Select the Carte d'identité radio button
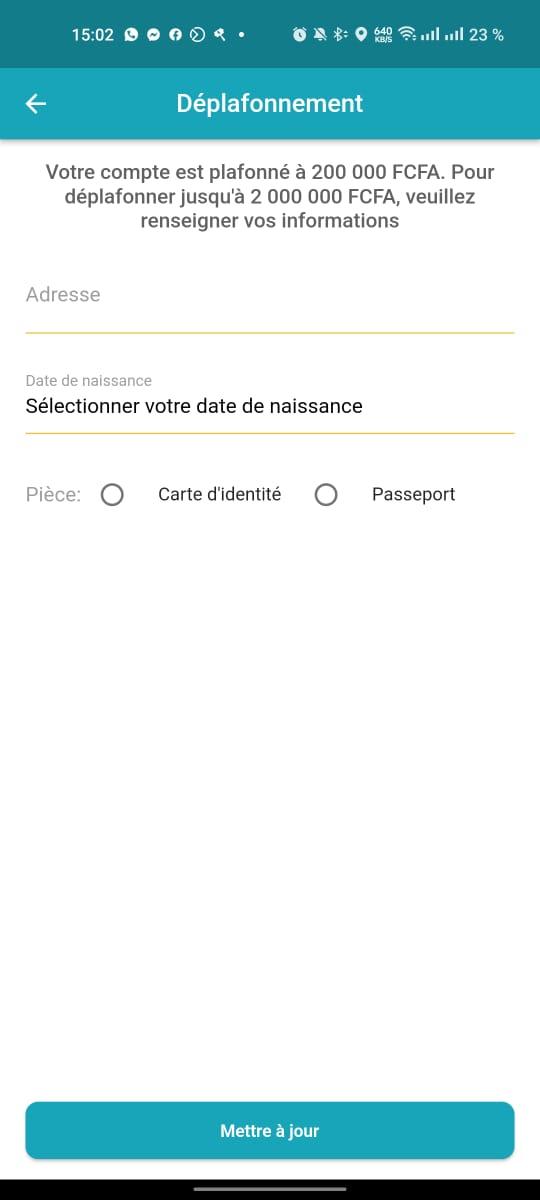The width and height of the screenshot is (540, 1200). (x=112, y=495)
